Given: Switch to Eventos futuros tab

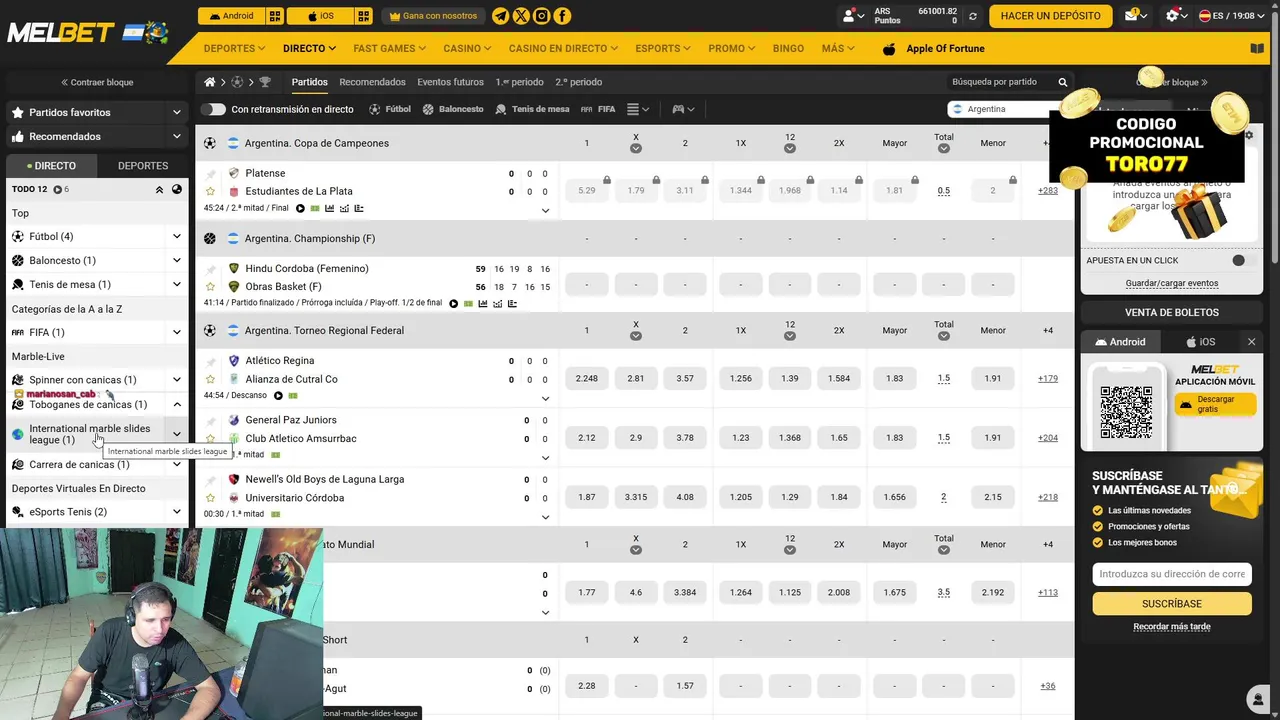Looking at the screenshot, I should (450, 82).
